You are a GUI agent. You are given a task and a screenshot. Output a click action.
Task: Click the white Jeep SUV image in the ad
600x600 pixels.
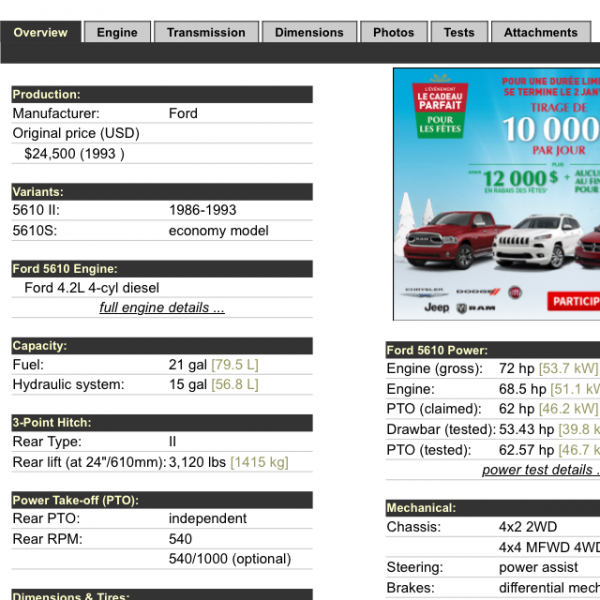(536, 241)
